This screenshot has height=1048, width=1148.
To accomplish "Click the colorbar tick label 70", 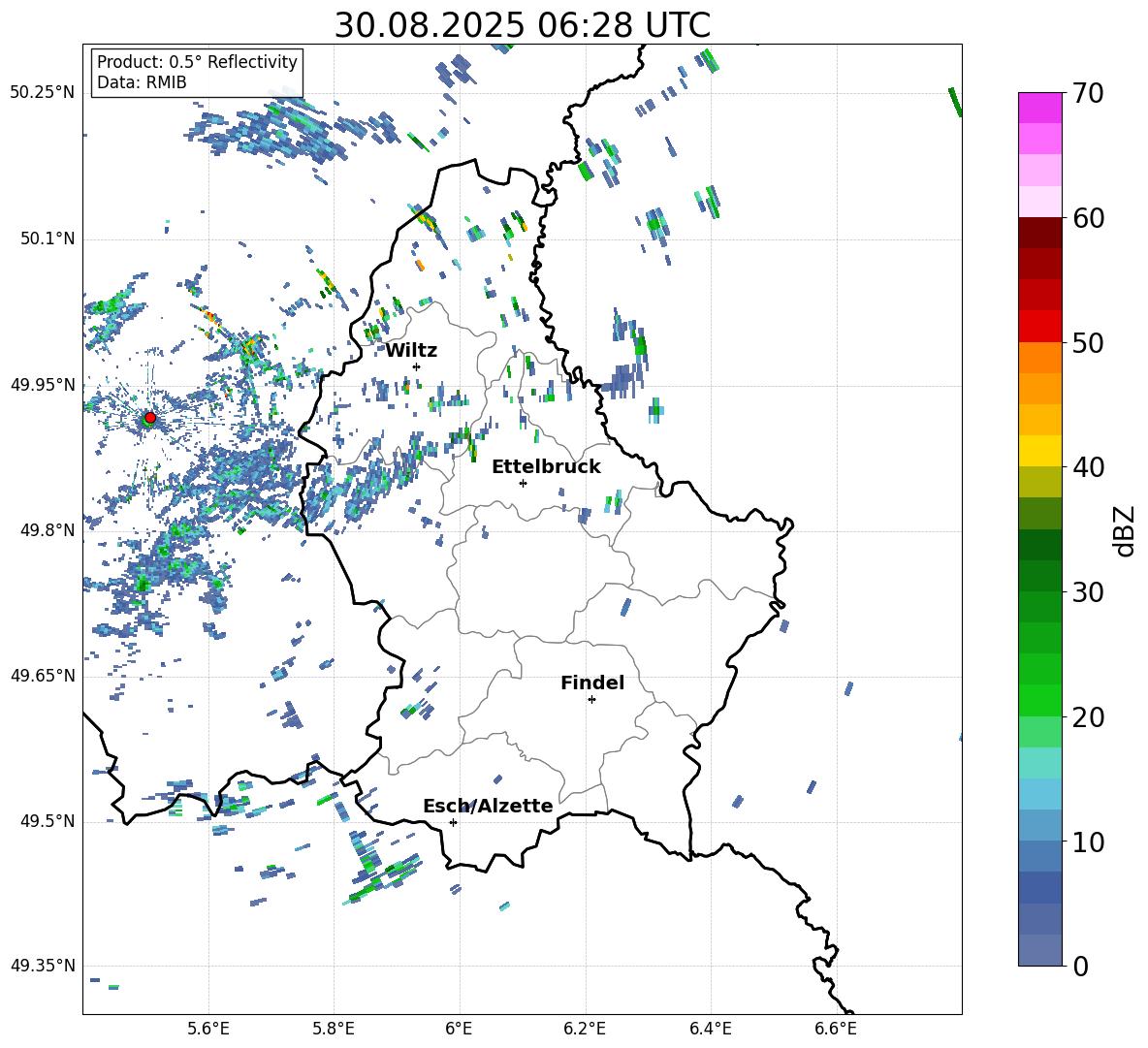I will coord(1088,94).
